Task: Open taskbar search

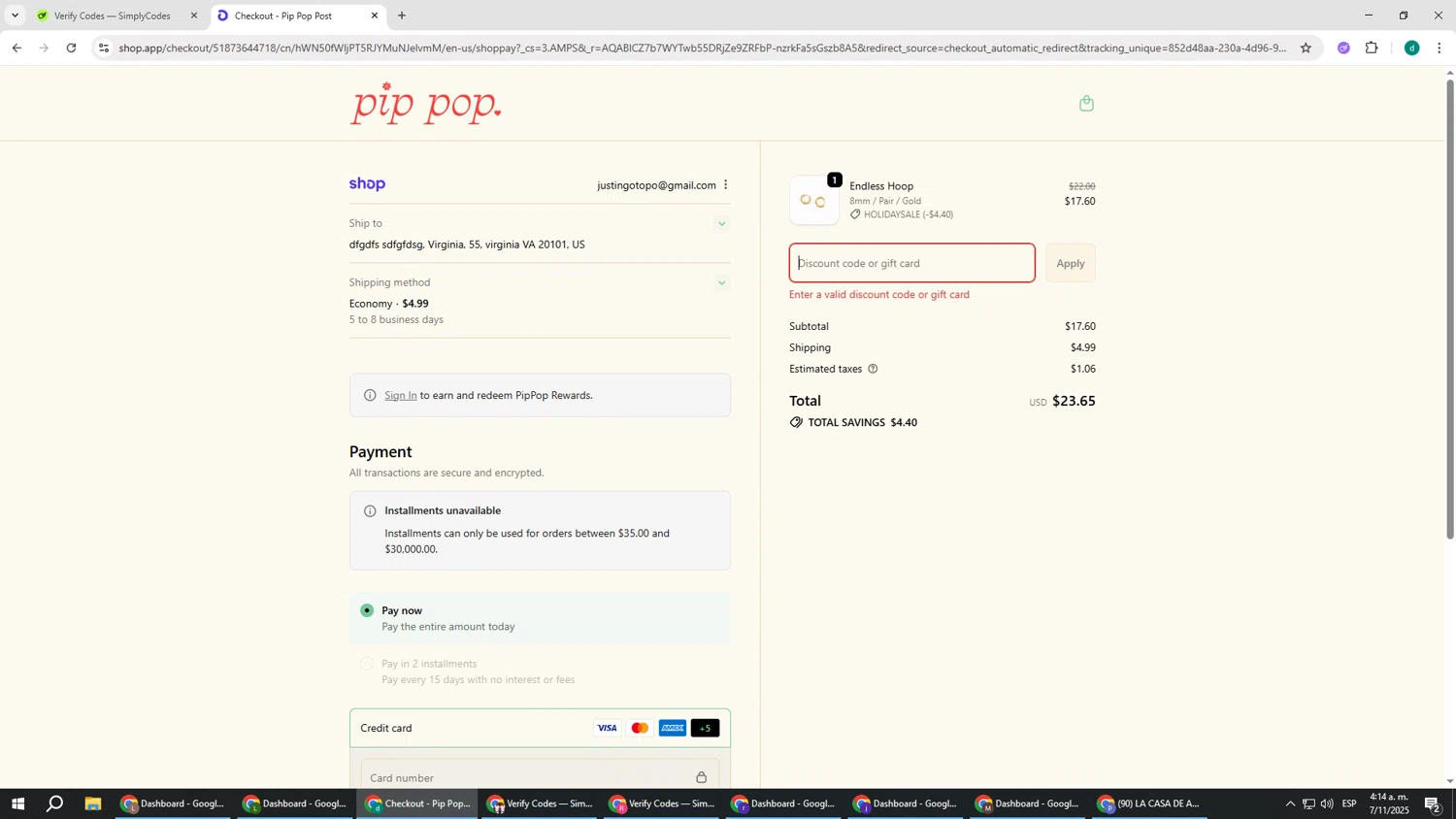Action: (55, 803)
